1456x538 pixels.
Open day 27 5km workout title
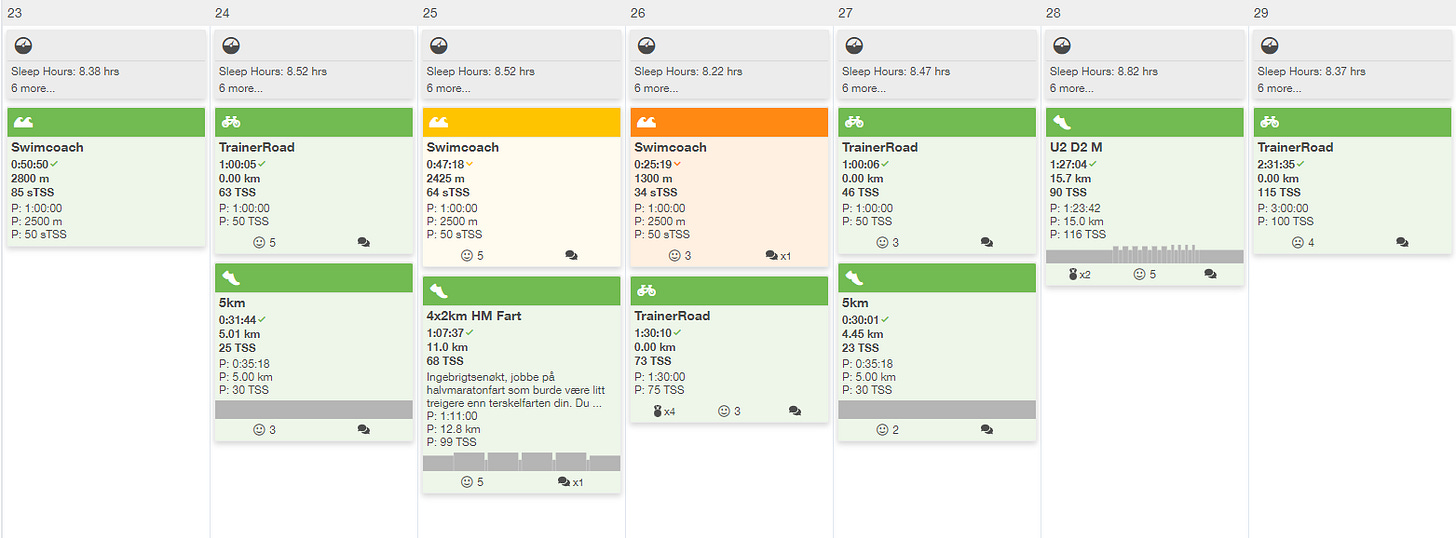pos(855,303)
